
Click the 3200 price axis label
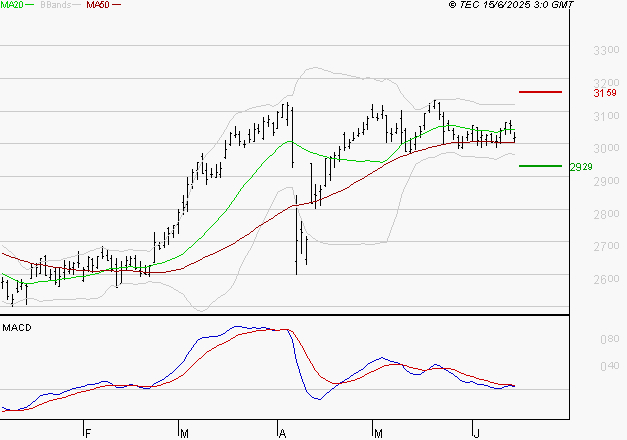(x=606, y=83)
